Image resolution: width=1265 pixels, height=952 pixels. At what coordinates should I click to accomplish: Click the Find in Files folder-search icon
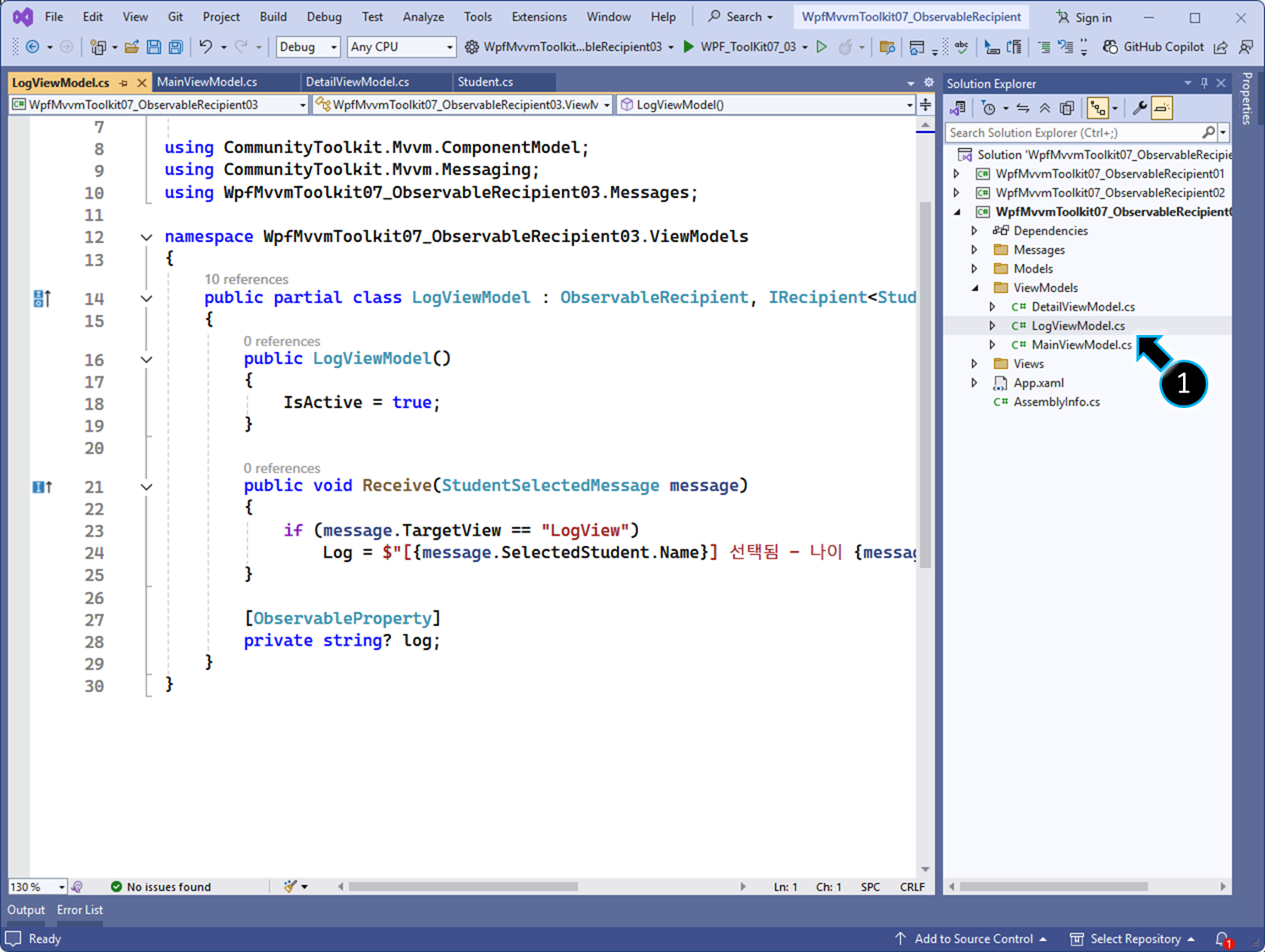[888, 47]
